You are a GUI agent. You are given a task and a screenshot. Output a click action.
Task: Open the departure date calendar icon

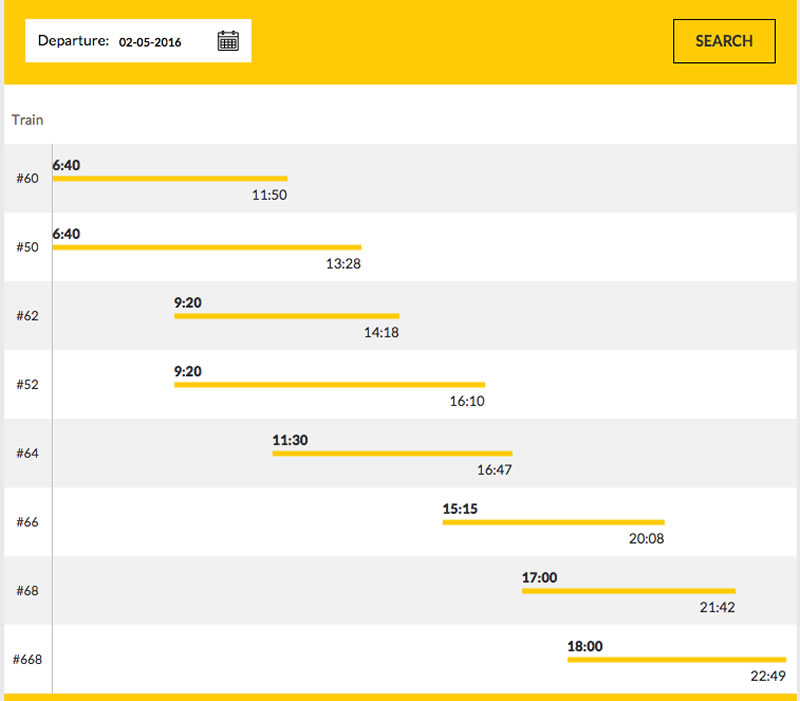(228, 41)
